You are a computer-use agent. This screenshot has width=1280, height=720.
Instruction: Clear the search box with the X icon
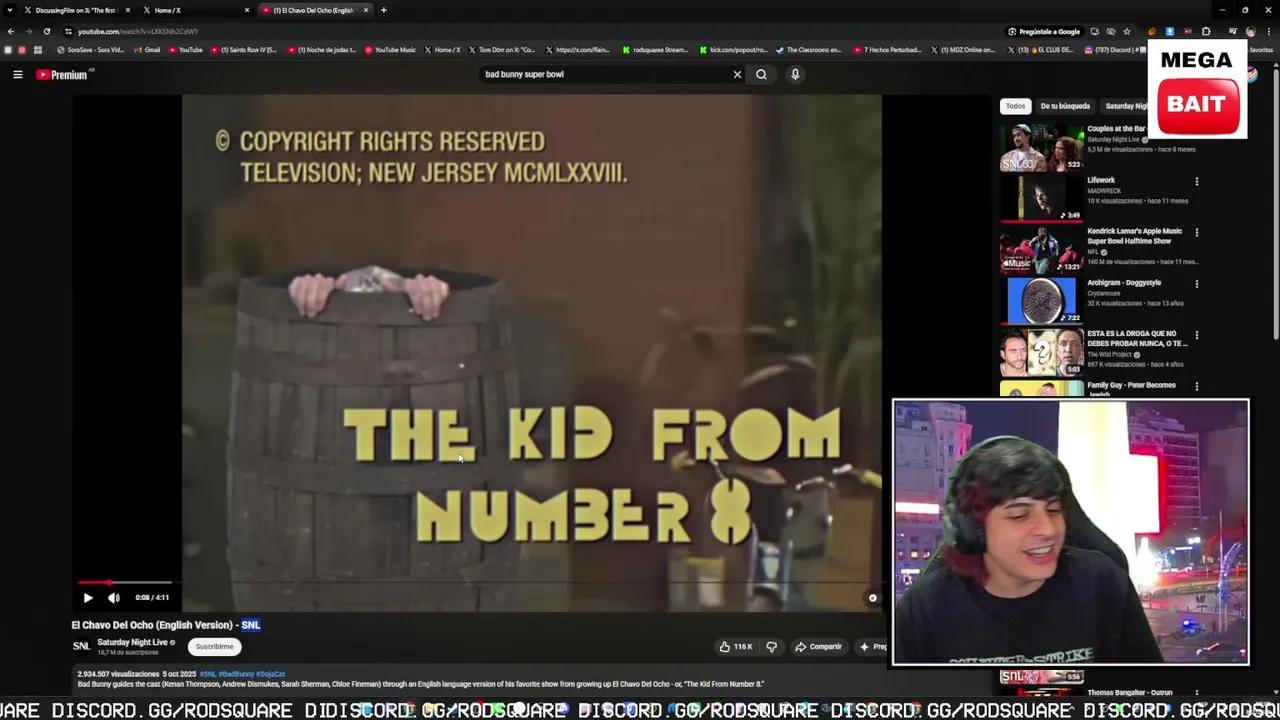tap(737, 74)
